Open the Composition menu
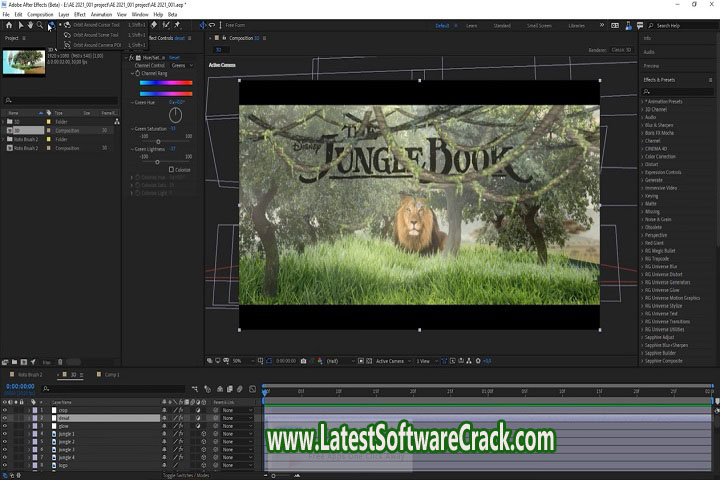The height and width of the screenshot is (480, 720). coord(40,15)
